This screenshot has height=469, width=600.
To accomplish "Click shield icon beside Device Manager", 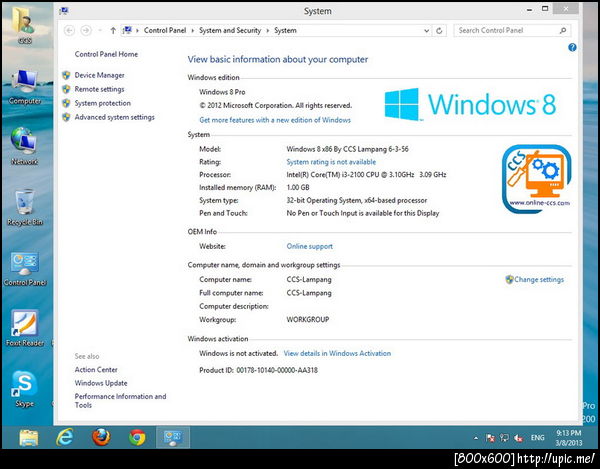I will click(66, 75).
